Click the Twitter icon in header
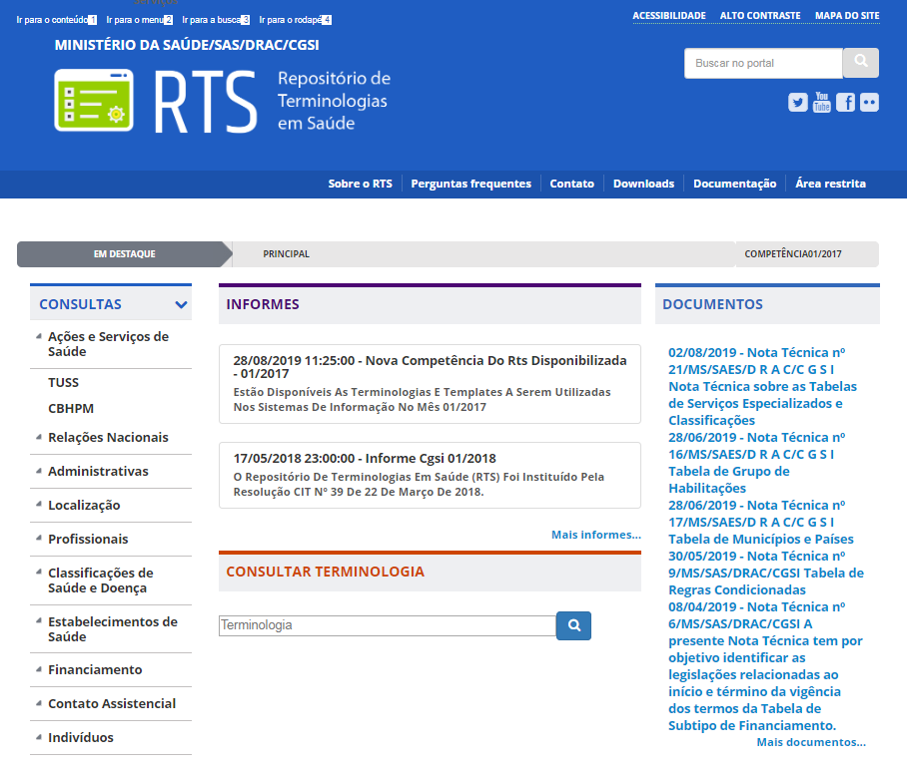The width and height of the screenshot is (907, 772). 797,102
